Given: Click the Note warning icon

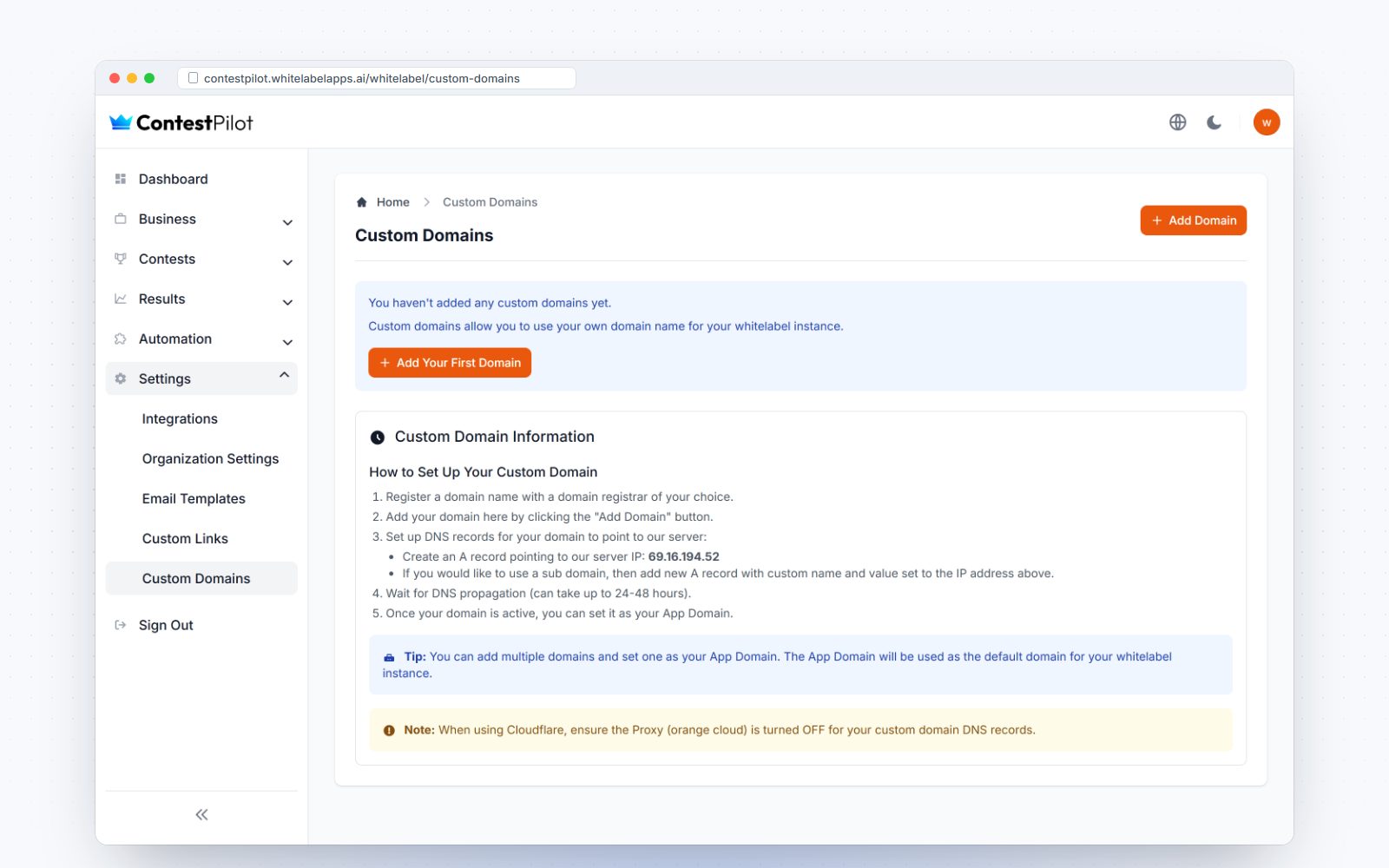Looking at the screenshot, I should click(x=389, y=731).
